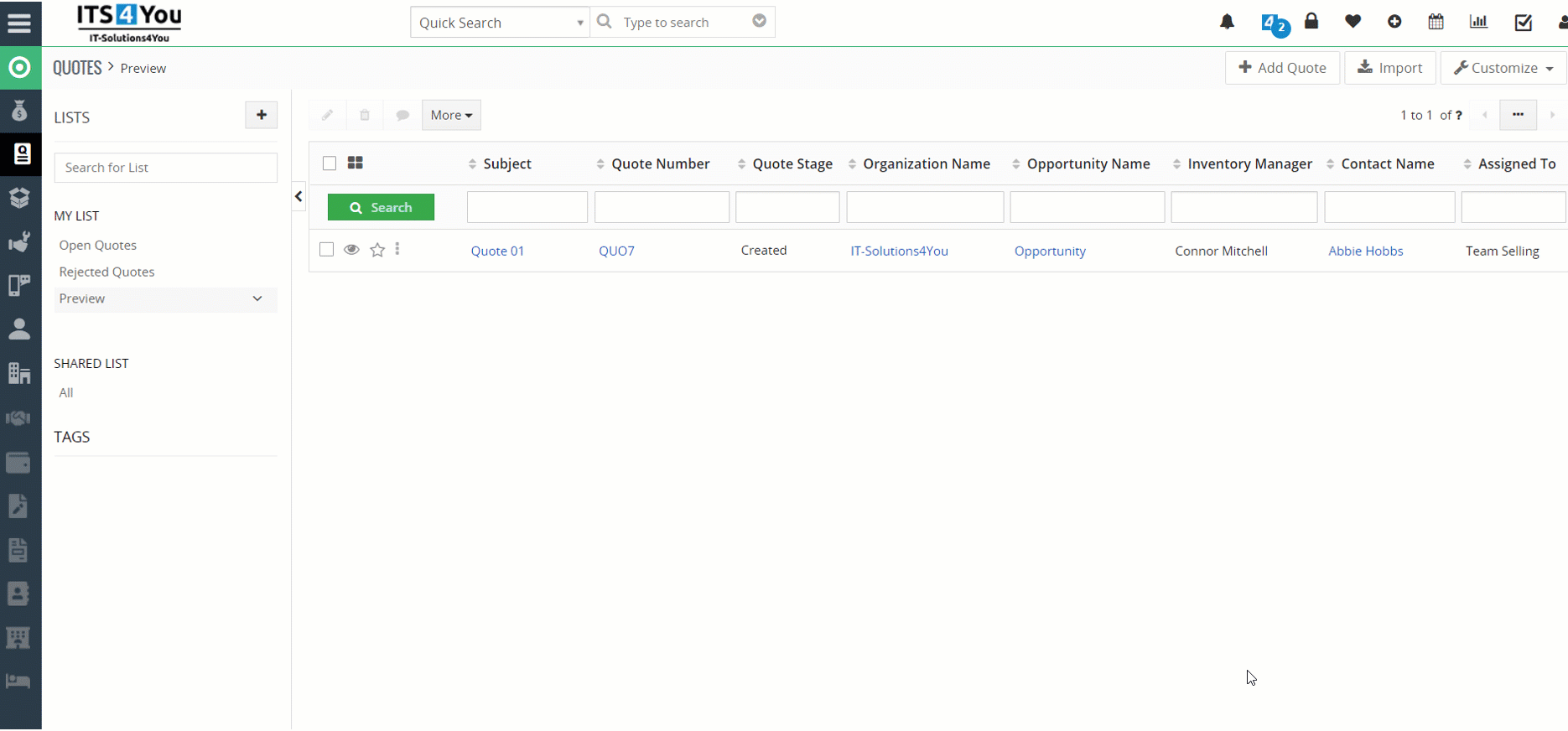
Task: Preview Quote 01 with the eye icon
Action: point(351,250)
